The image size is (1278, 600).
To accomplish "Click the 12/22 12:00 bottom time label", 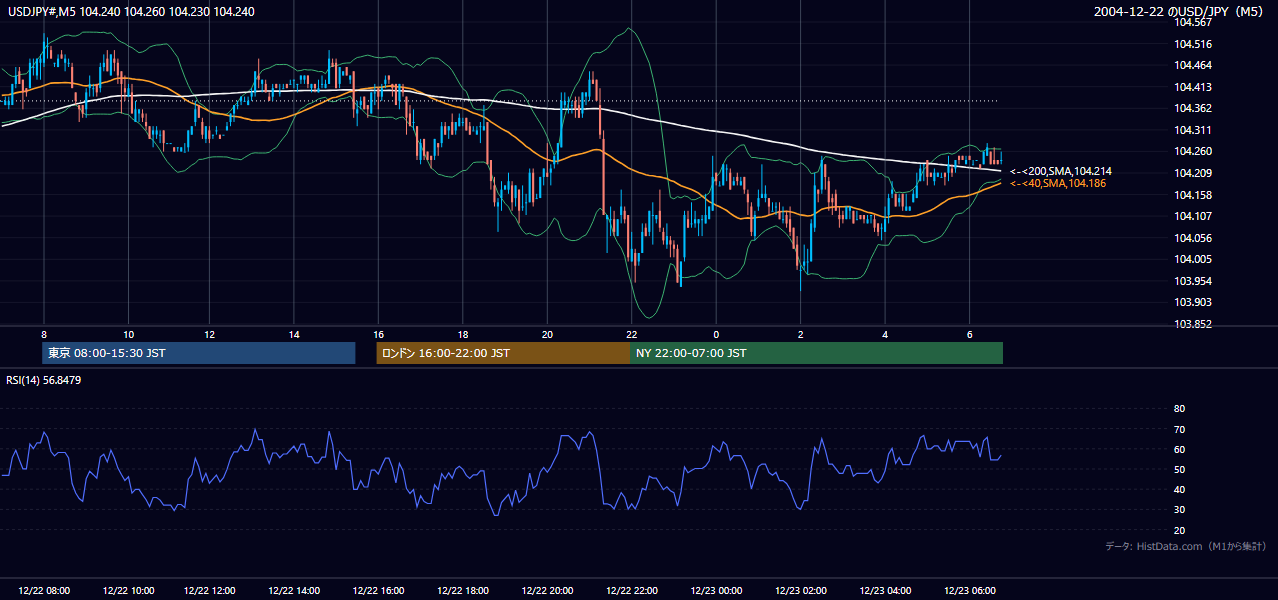I will click(212, 590).
